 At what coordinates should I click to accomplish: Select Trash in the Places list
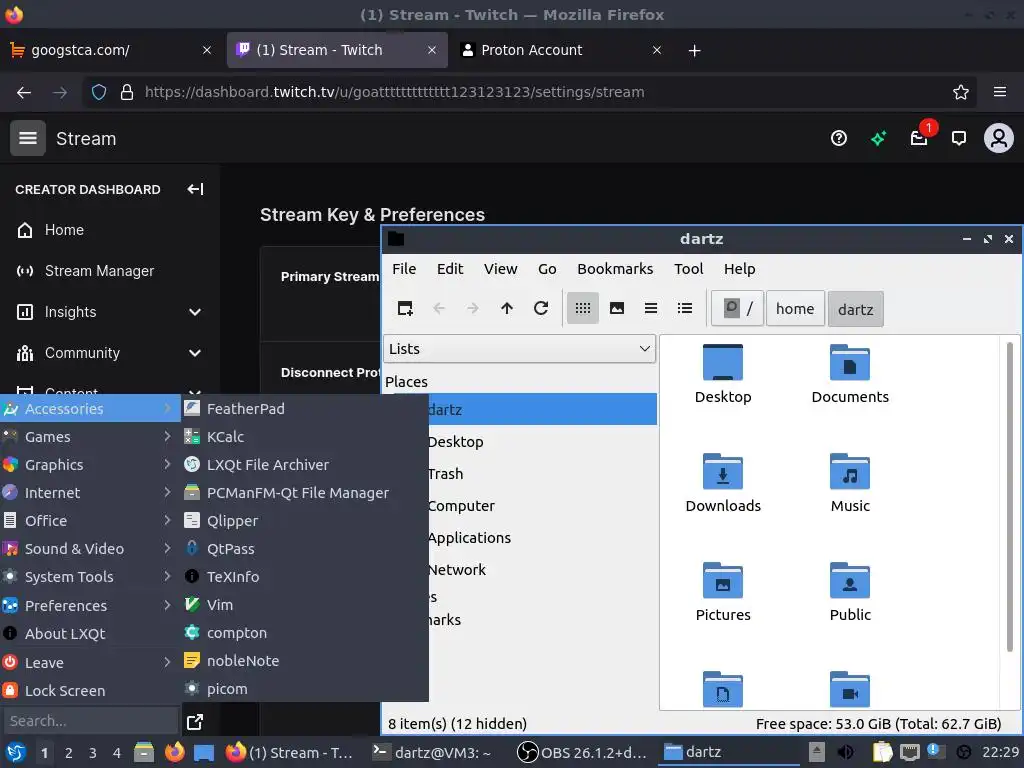click(445, 474)
